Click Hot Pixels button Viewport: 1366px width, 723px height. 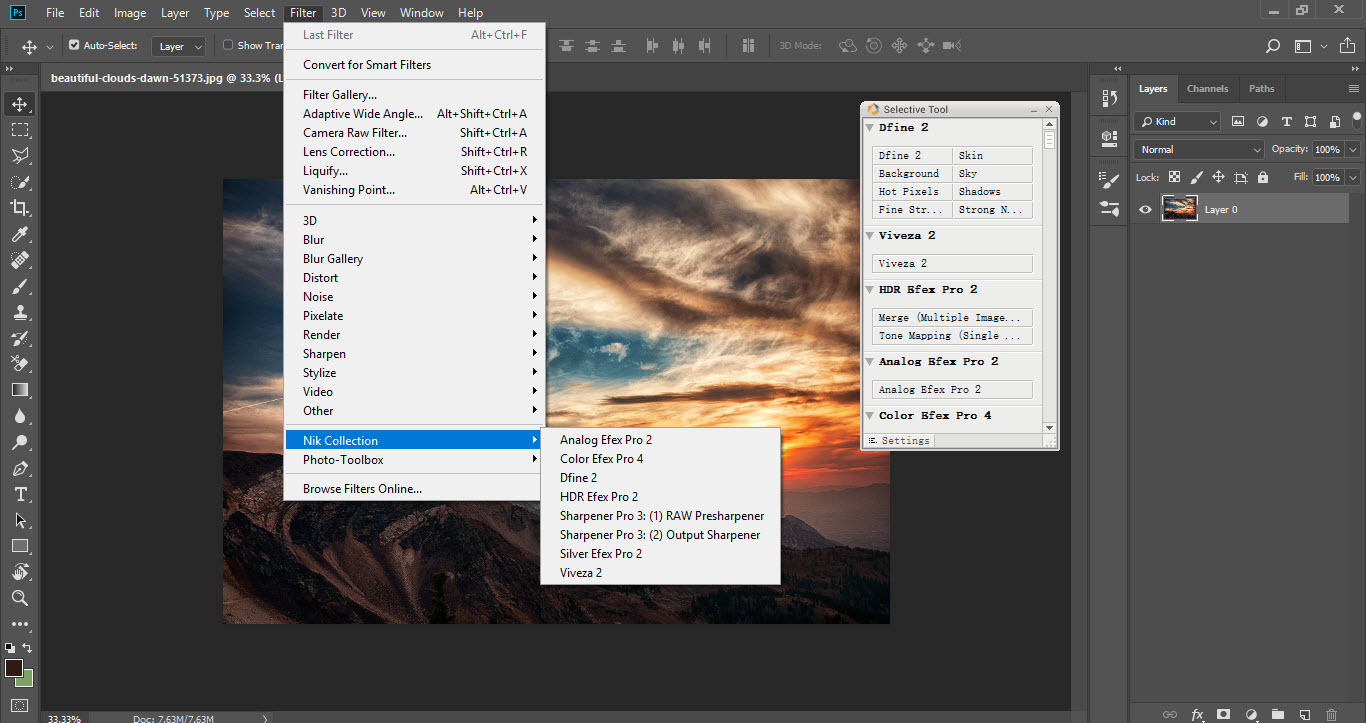coord(912,192)
